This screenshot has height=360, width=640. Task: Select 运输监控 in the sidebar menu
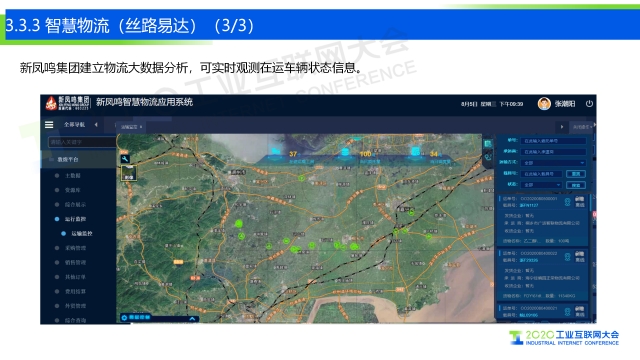[x=82, y=233]
